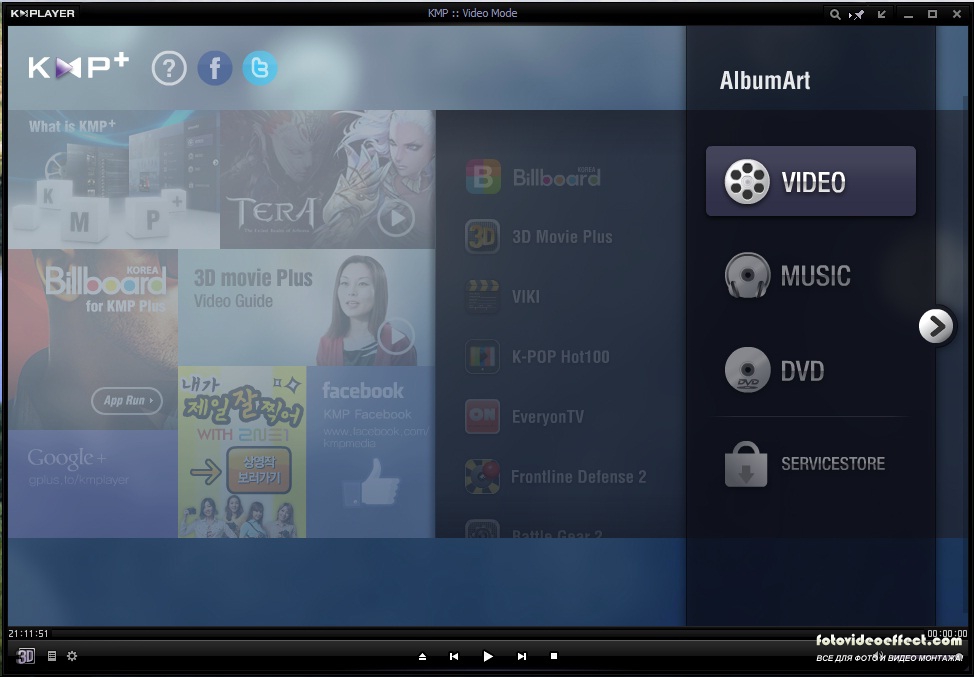974x677 pixels.
Task: Open Frontline Defense 2 app in list
Action: tap(557, 476)
